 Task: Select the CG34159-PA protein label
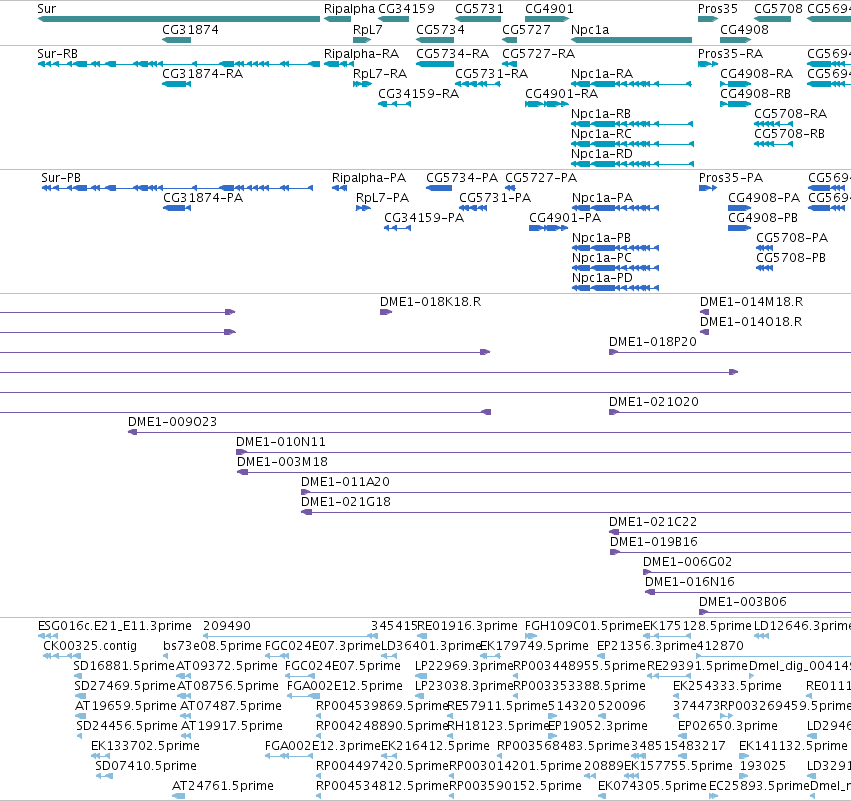click(x=424, y=218)
